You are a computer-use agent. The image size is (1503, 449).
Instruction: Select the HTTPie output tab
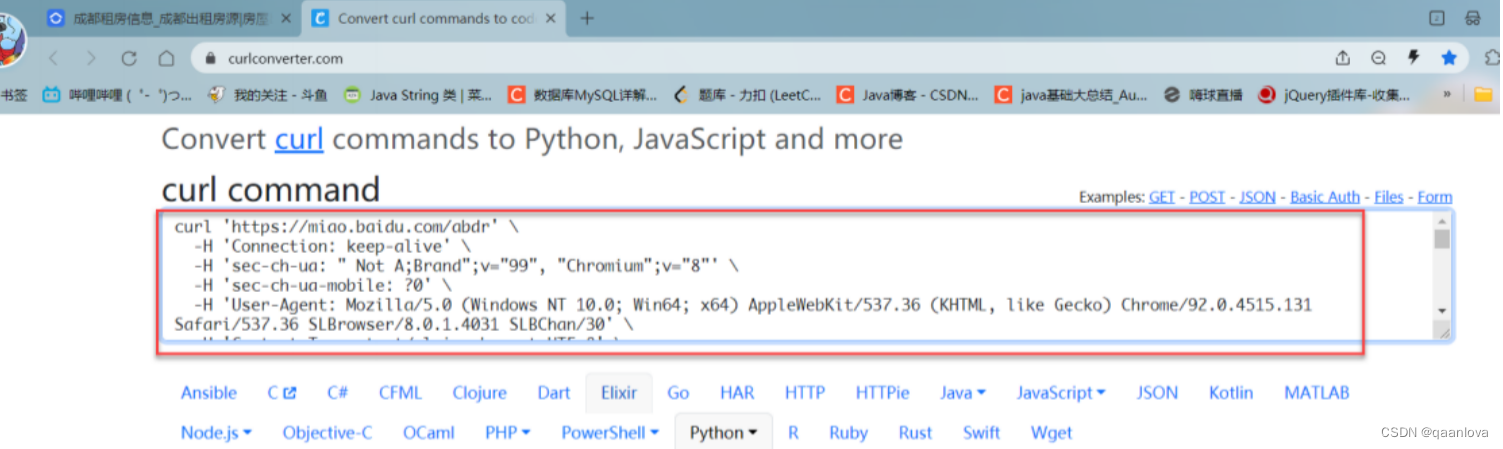[883, 393]
